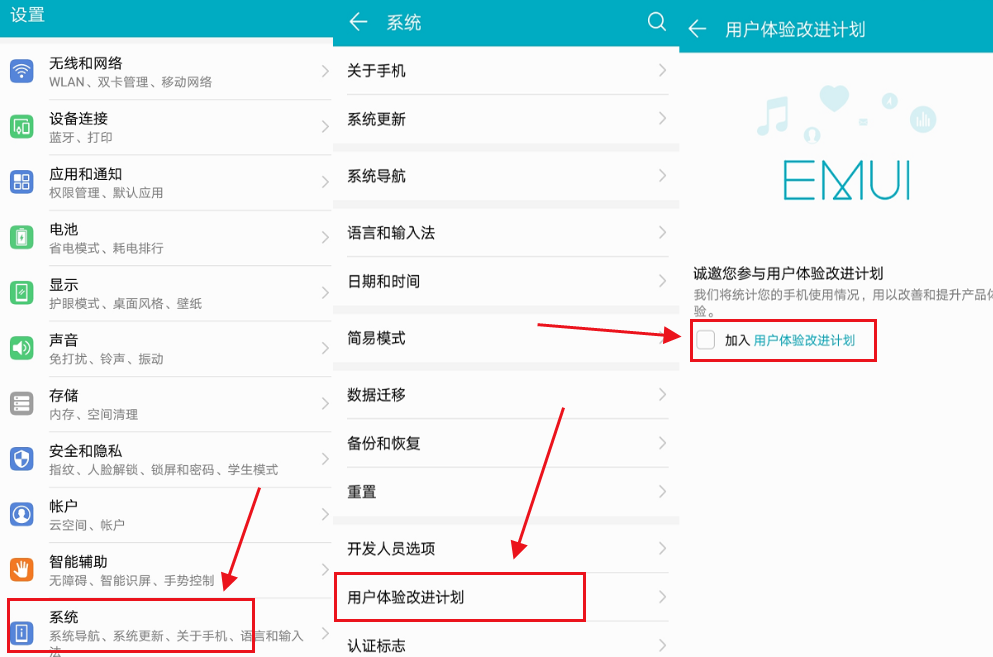
Task: Open 帐户 settings row
Action: point(167,514)
